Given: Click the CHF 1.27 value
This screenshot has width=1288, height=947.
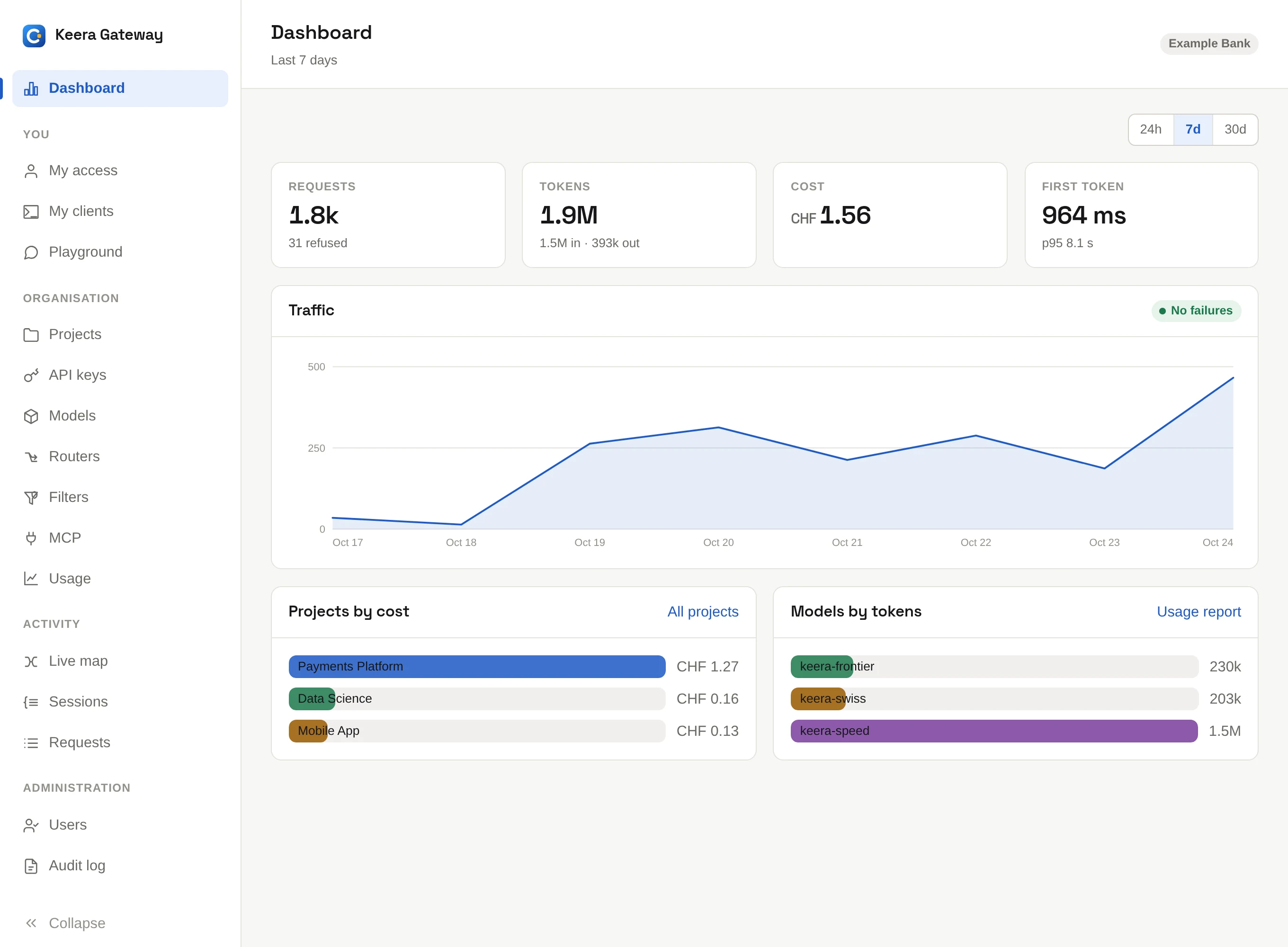Looking at the screenshot, I should coord(707,667).
